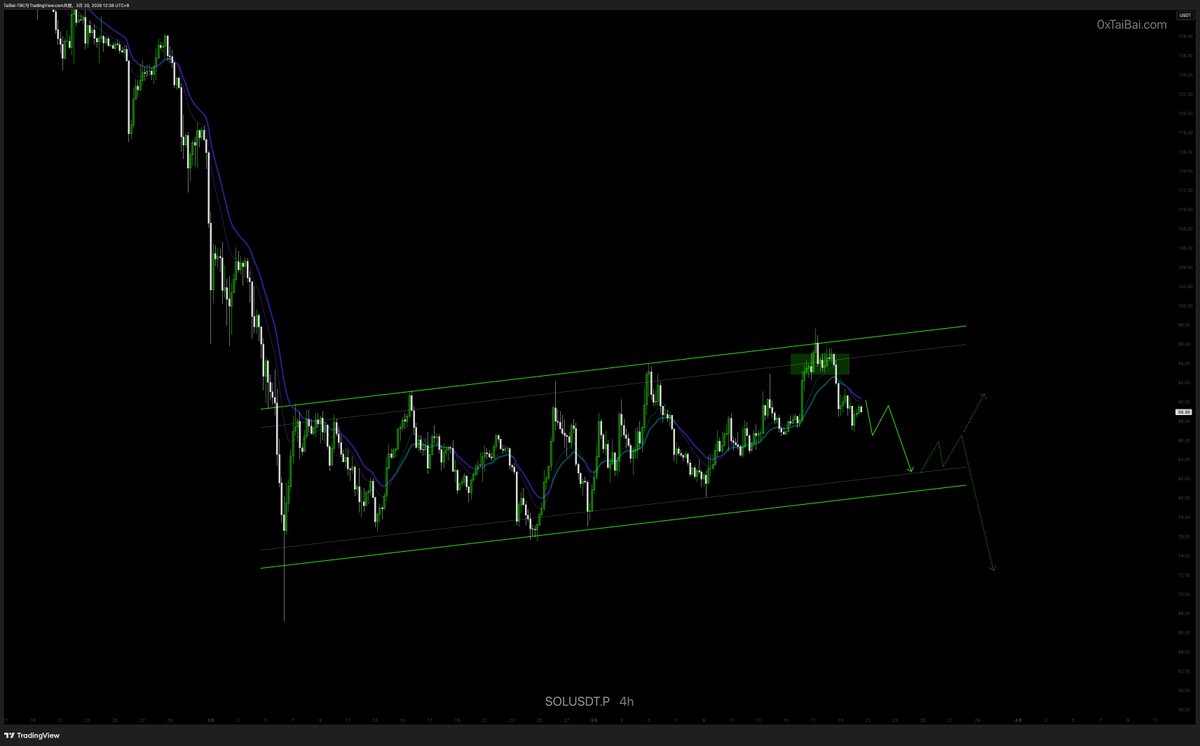This screenshot has width=1200, height=746.
Task: Select the upper gray inner channel line
Action: pyautogui.click(x=612, y=386)
